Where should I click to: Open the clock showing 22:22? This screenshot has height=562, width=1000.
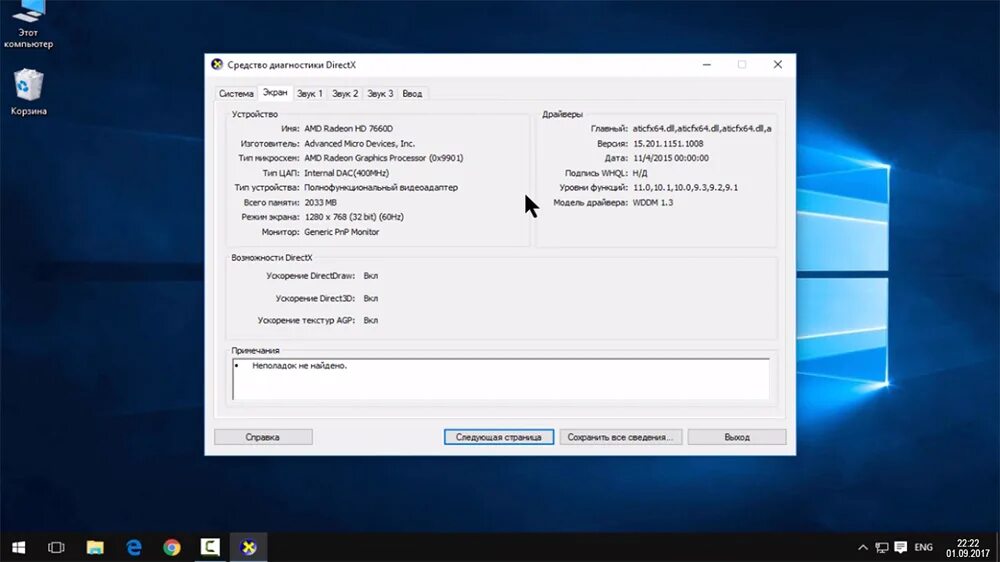point(967,548)
